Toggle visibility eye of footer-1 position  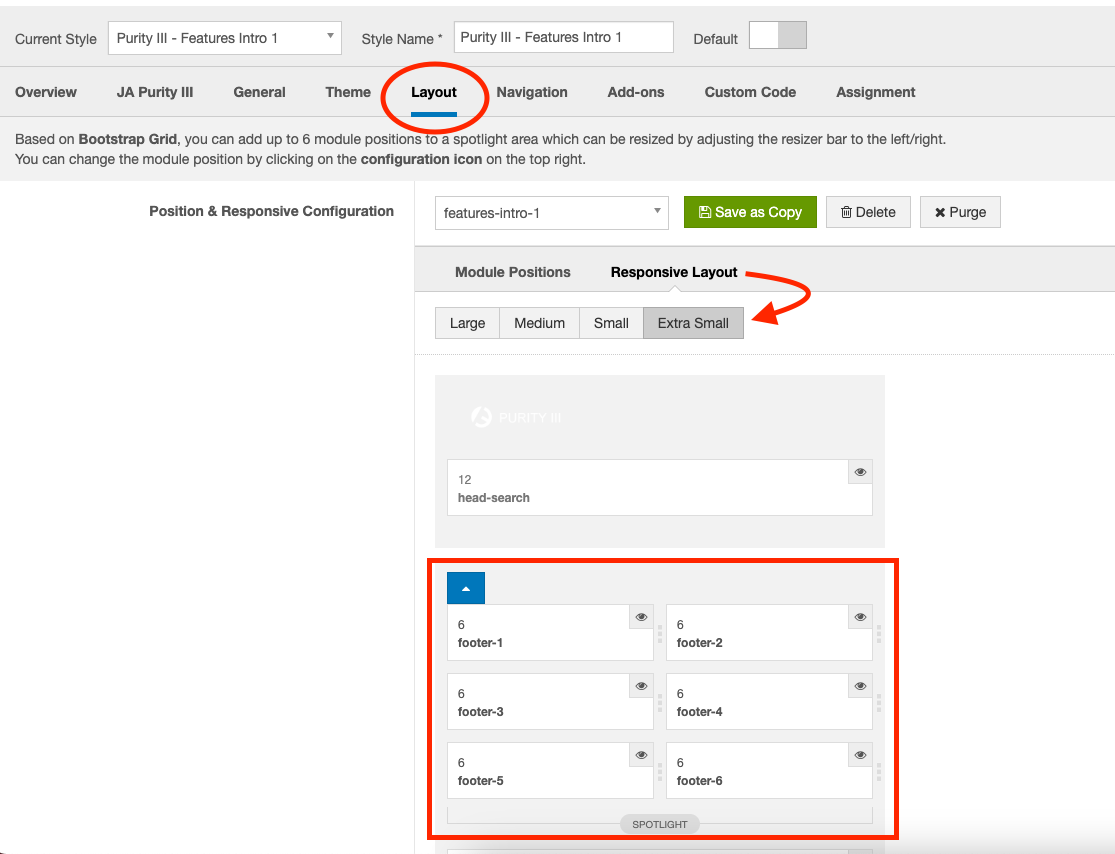pos(641,617)
